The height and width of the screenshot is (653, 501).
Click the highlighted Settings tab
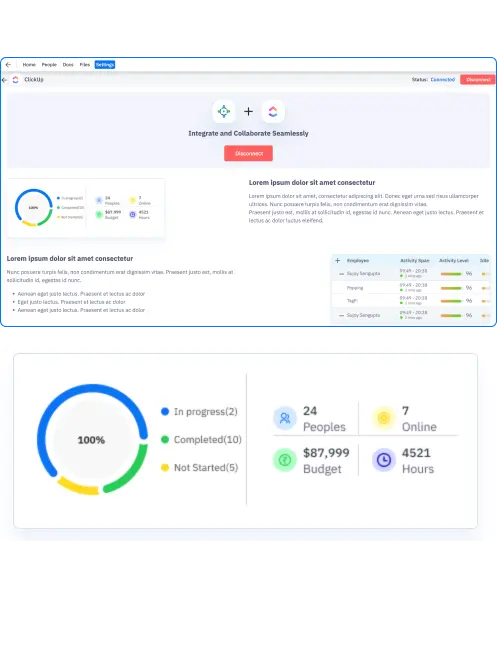(105, 65)
